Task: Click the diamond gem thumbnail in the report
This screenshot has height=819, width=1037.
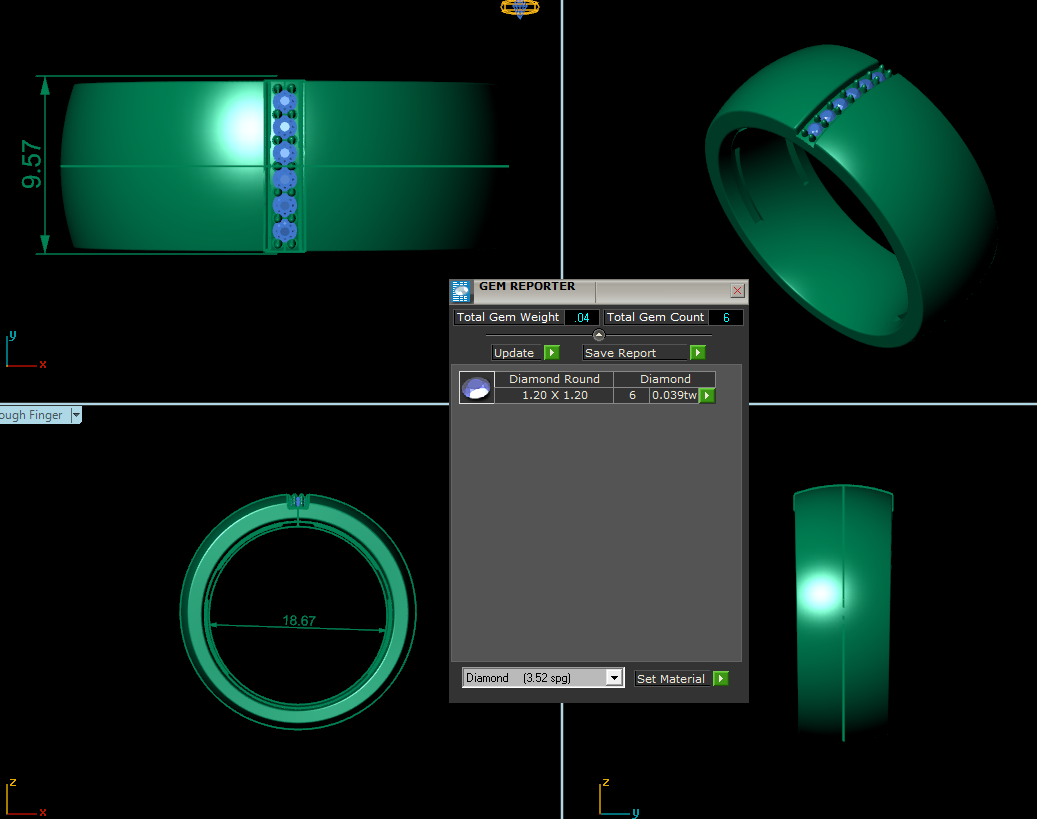Action: (x=476, y=388)
